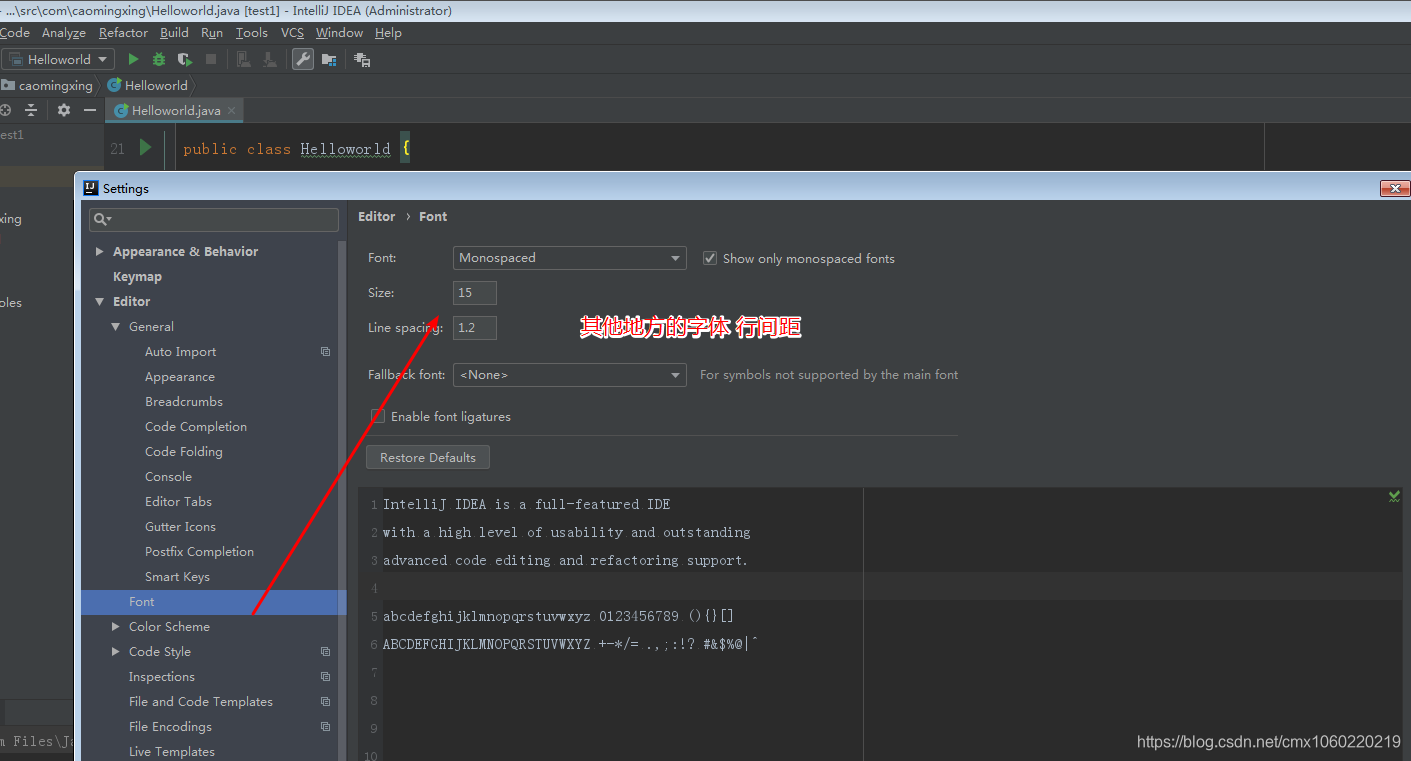Open the Font dropdown showing Monospaced

tap(570, 258)
